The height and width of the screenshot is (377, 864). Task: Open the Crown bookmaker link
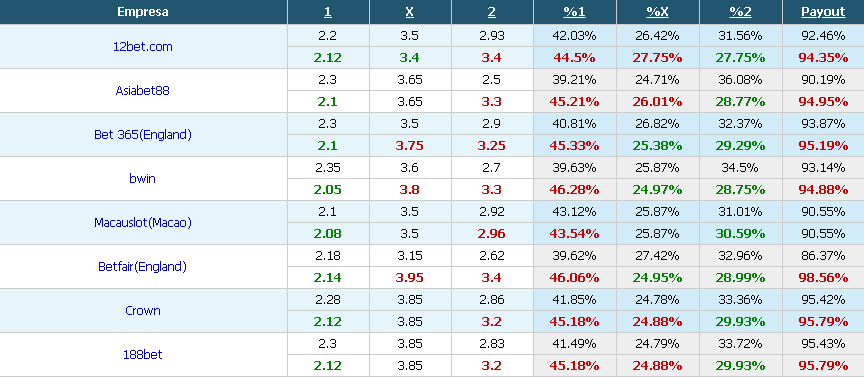143,310
